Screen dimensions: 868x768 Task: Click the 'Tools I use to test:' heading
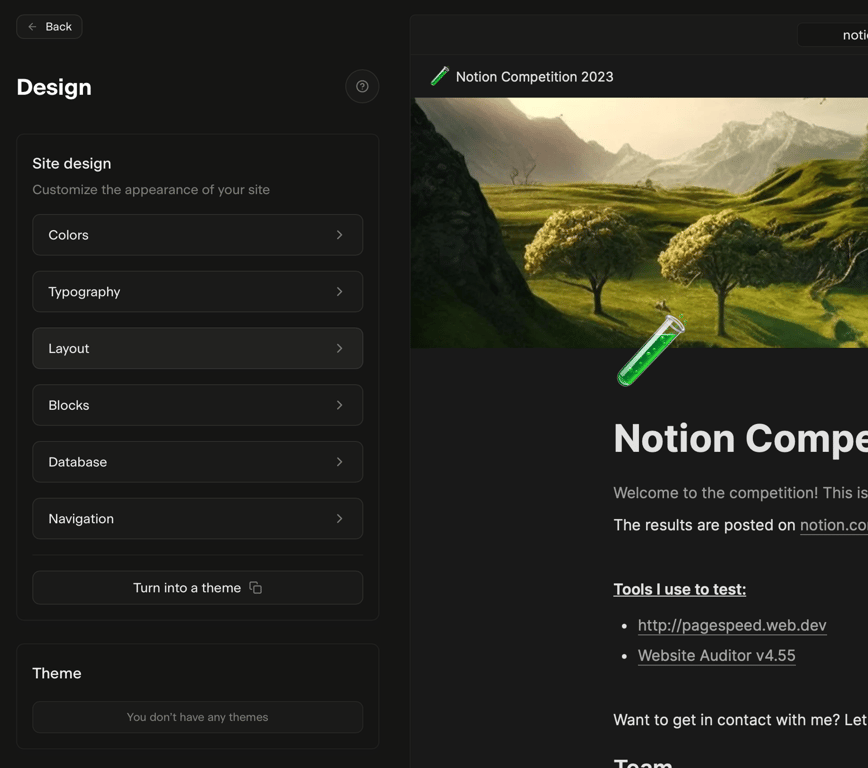coord(679,589)
